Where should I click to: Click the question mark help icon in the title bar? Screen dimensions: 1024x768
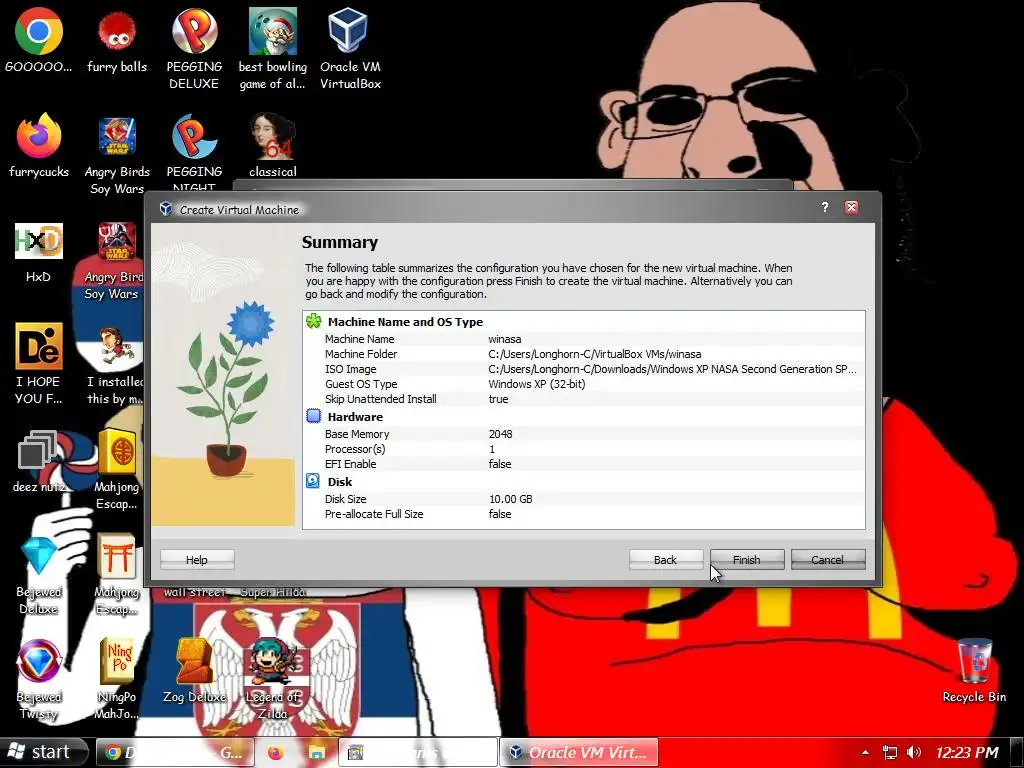click(825, 208)
